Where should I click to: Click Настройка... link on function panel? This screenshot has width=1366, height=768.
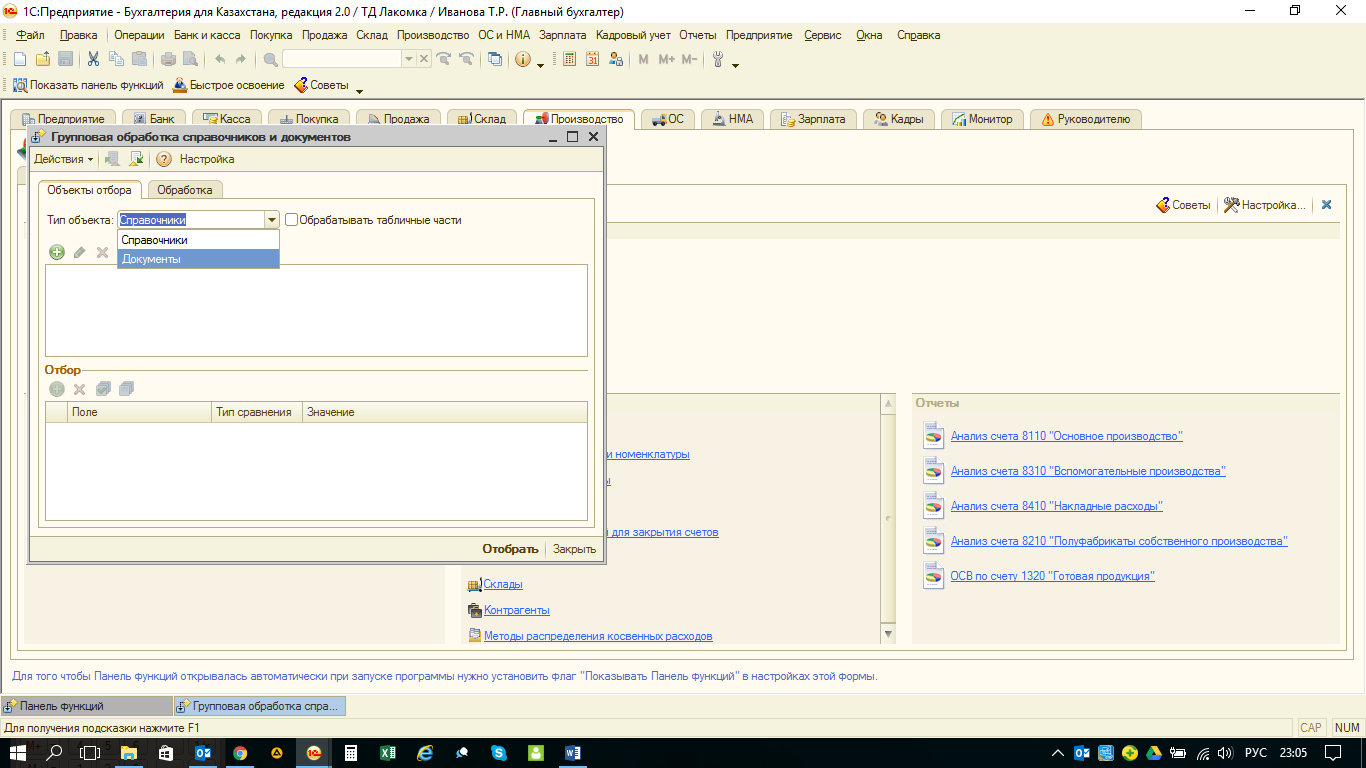pyautogui.click(x=1265, y=204)
